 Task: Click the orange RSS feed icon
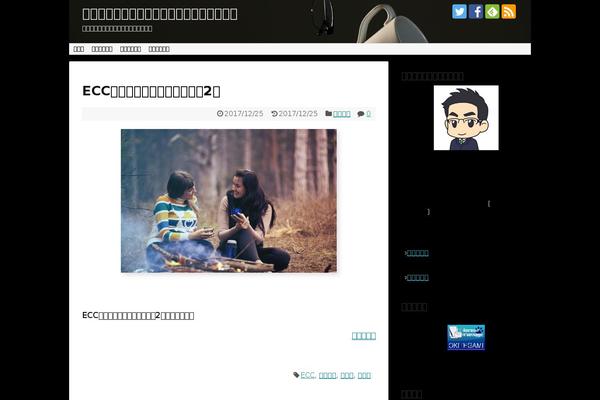509,11
